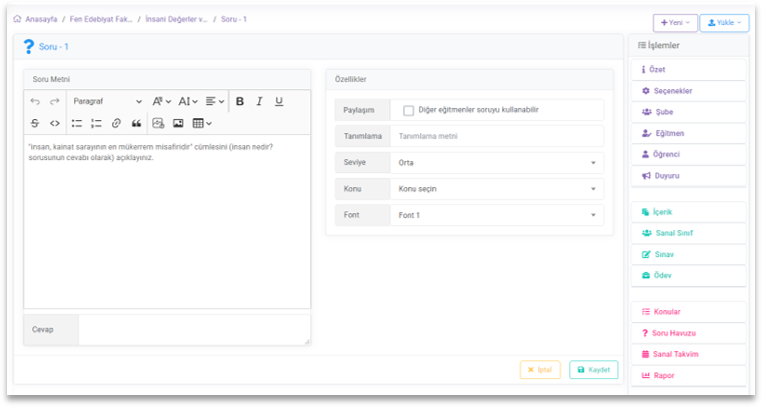Image resolution: width=762 pixels, height=407 pixels.
Task: Enable 'Diğer eğitmenler soruyu kullanabilir' checkbox
Action: point(408,110)
